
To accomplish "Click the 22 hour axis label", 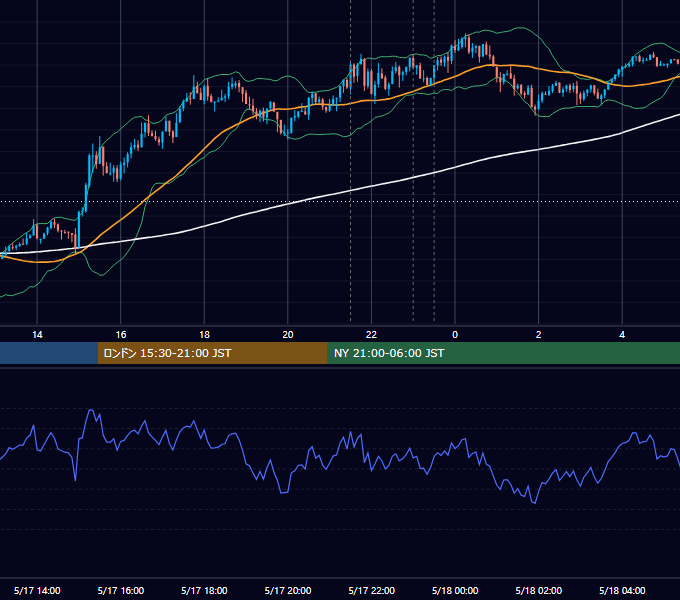I will pyautogui.click(x=371, y=335).
